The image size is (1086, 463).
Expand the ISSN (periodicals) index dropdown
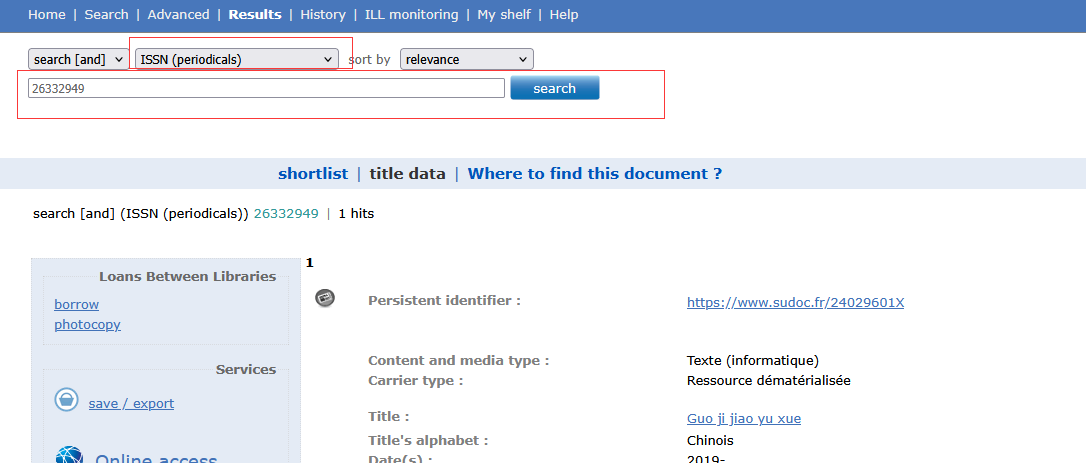pos(237,60)
